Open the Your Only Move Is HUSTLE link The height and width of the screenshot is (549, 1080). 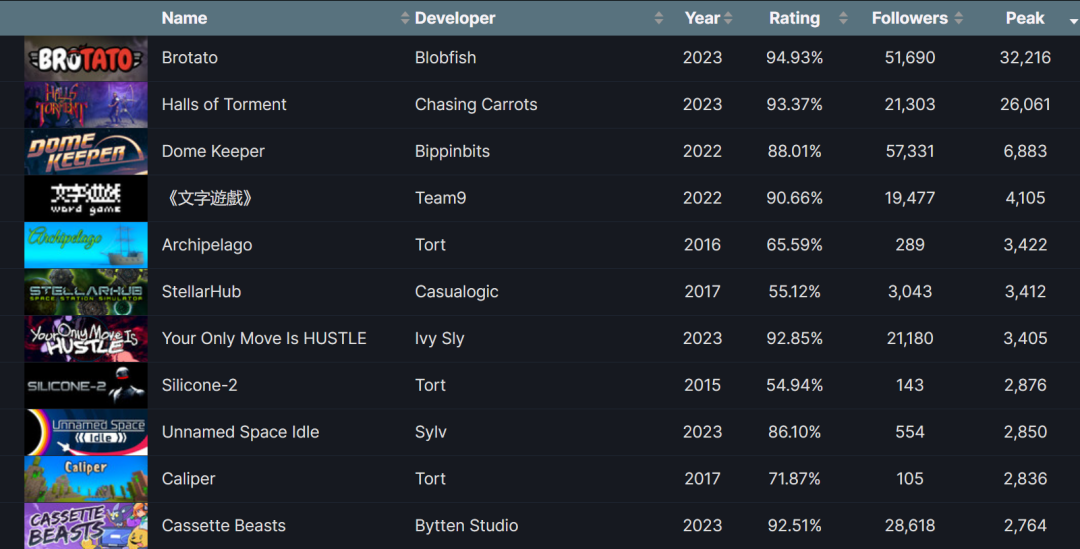coord(264,338)
